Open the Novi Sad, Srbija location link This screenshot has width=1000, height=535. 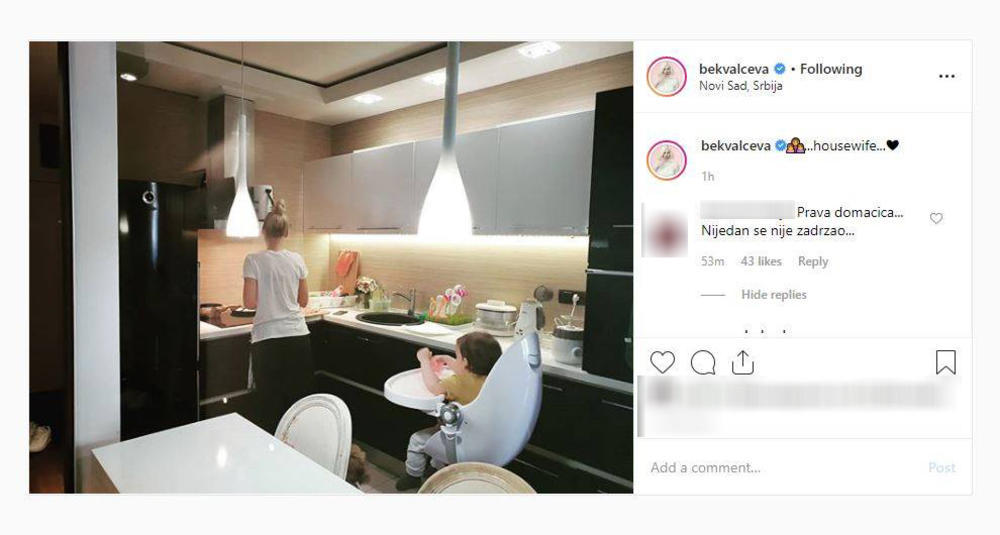pos(740,86)
